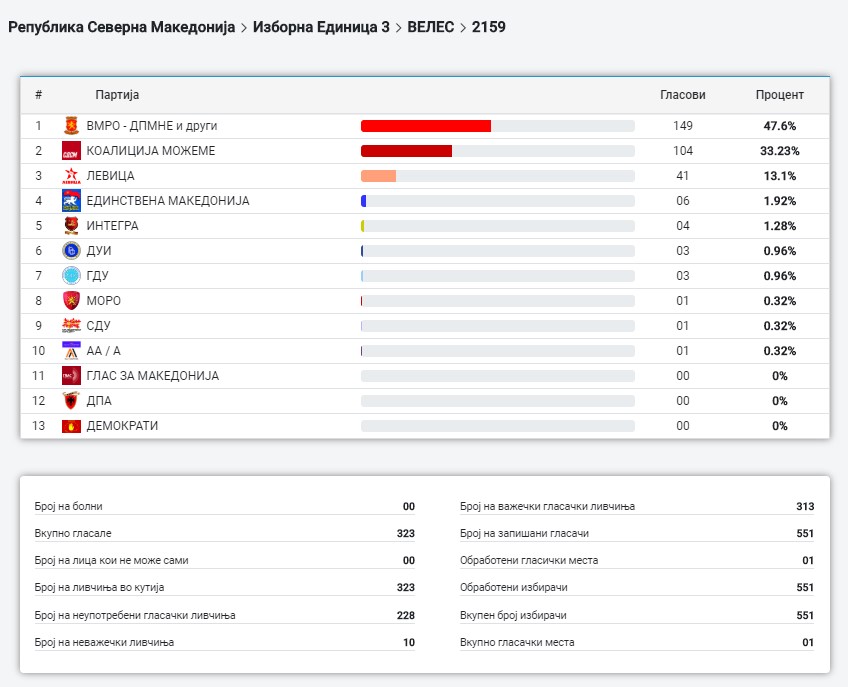
Task: Click the ВМРО - ДПМНЕ party logo icon
Action: [71, 126]
